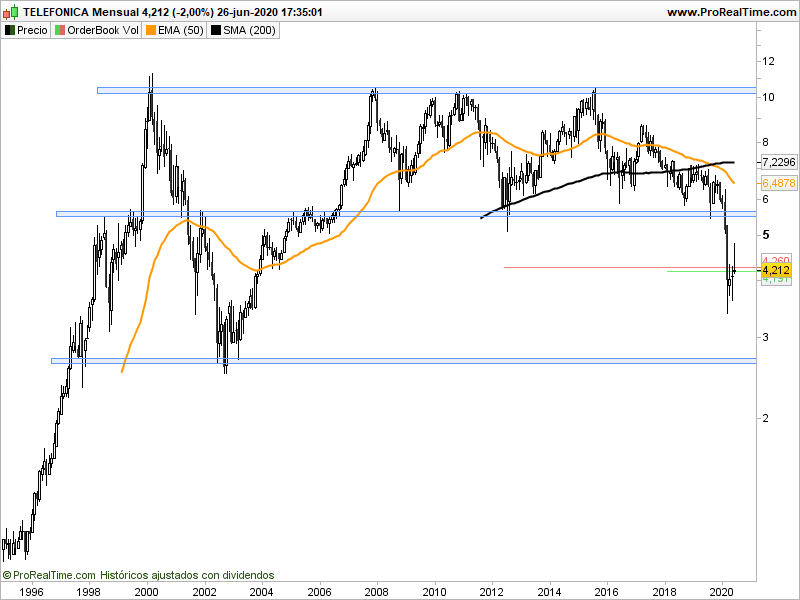Click the 12 price axis label
The width and height of the screenshot is (800, 600).
[768, 61]
